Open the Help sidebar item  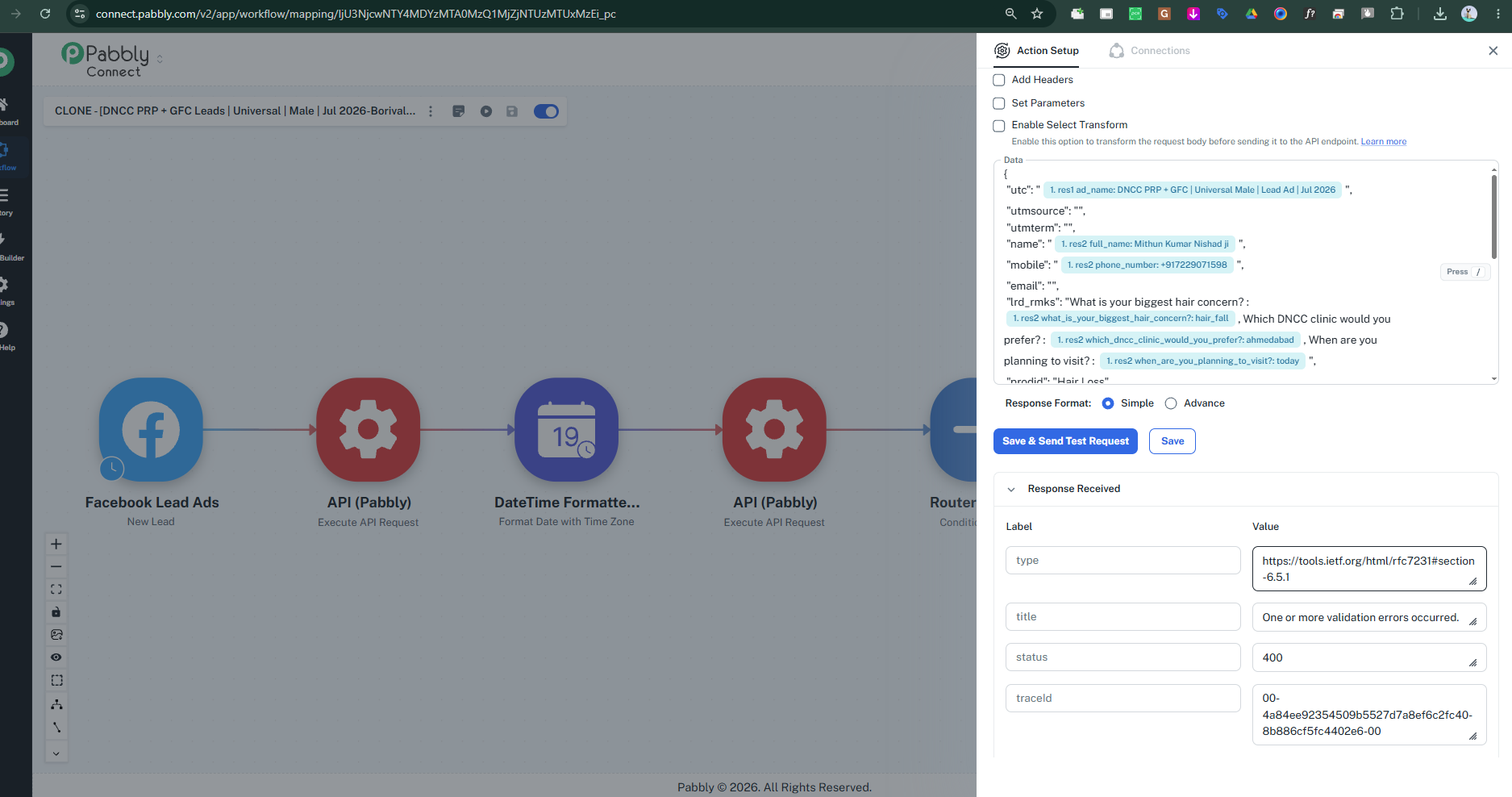coord(6,337)
